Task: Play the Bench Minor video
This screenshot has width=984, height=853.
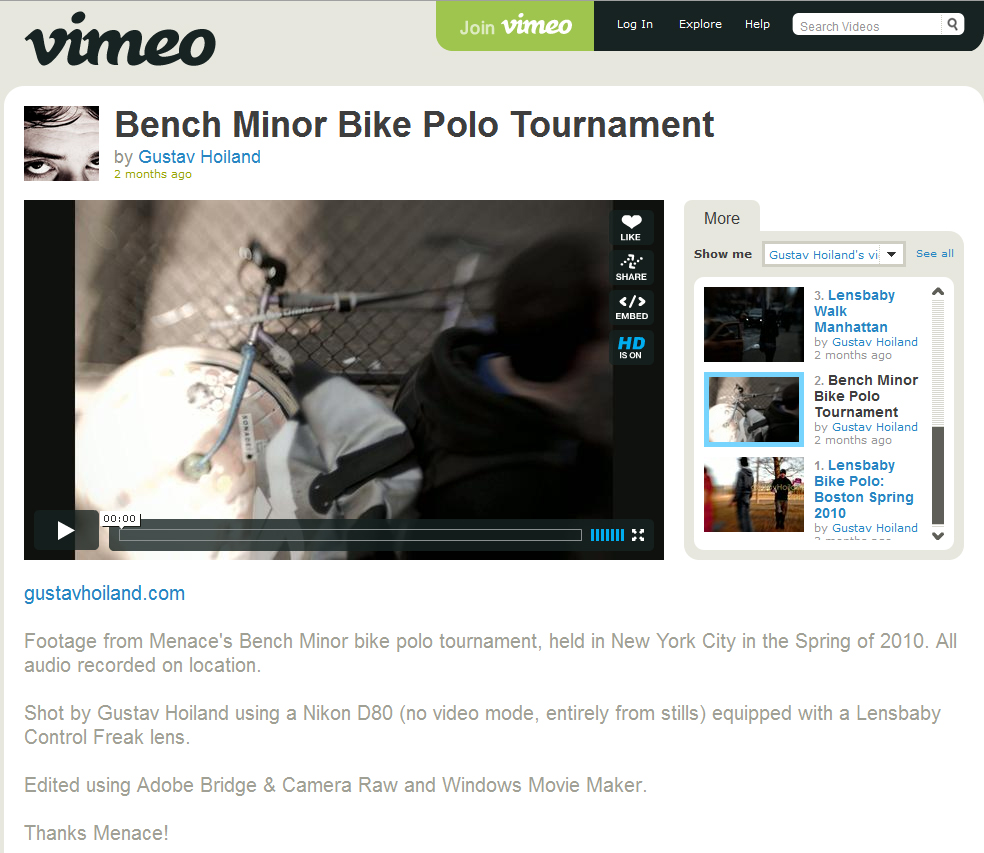Action: coord(66,530)
